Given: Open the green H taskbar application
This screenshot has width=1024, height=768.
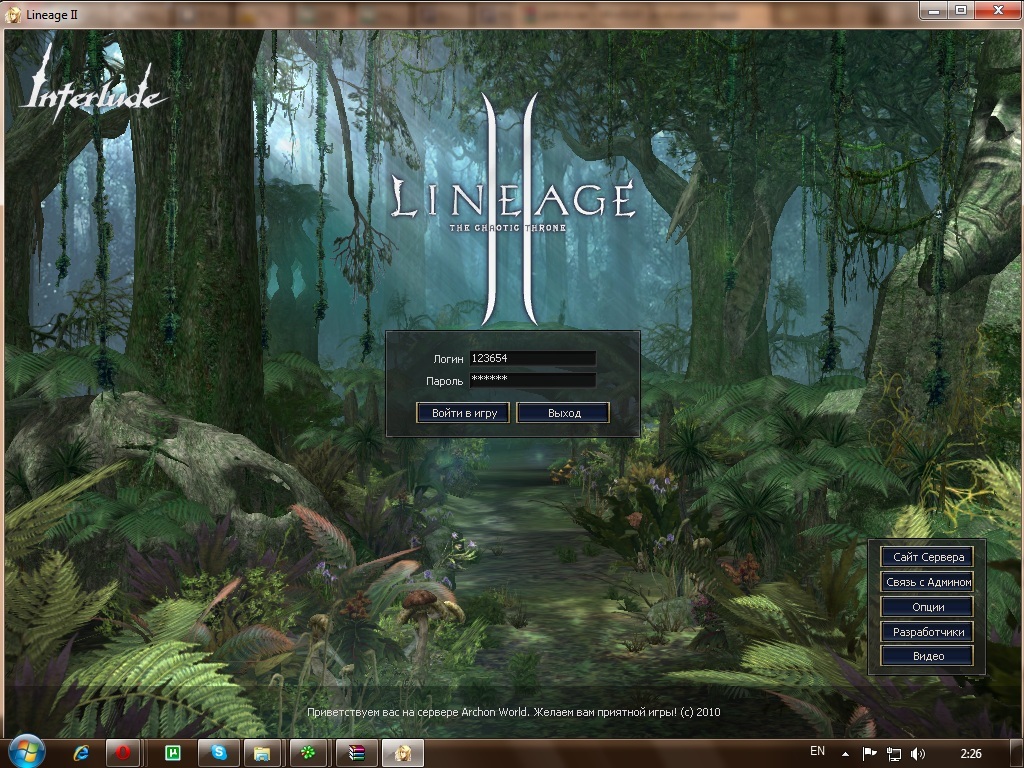Looking at the screenshot, I should [173, 753].
